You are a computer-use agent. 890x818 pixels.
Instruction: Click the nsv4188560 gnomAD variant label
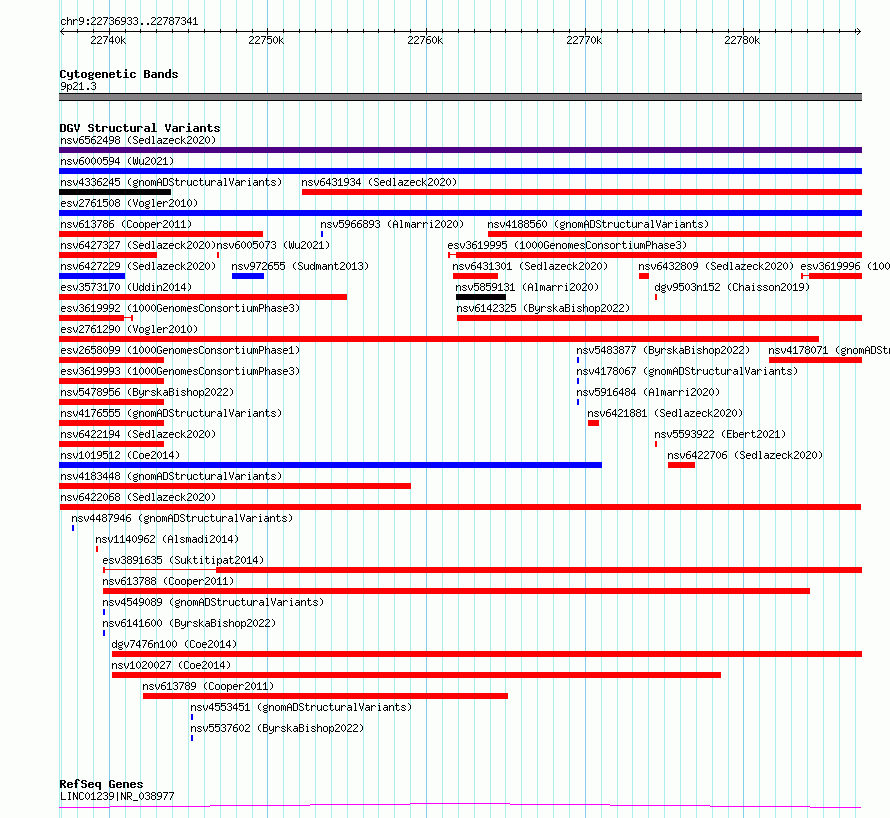598,224
